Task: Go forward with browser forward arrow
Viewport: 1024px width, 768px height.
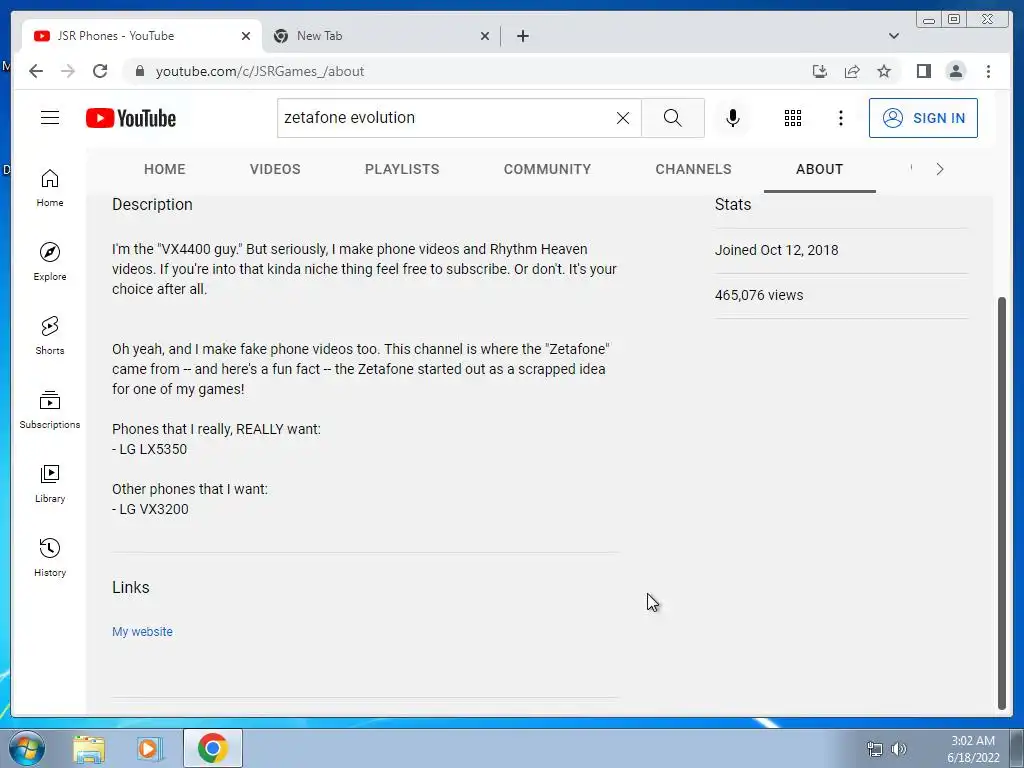Action: tap(68, 71)
